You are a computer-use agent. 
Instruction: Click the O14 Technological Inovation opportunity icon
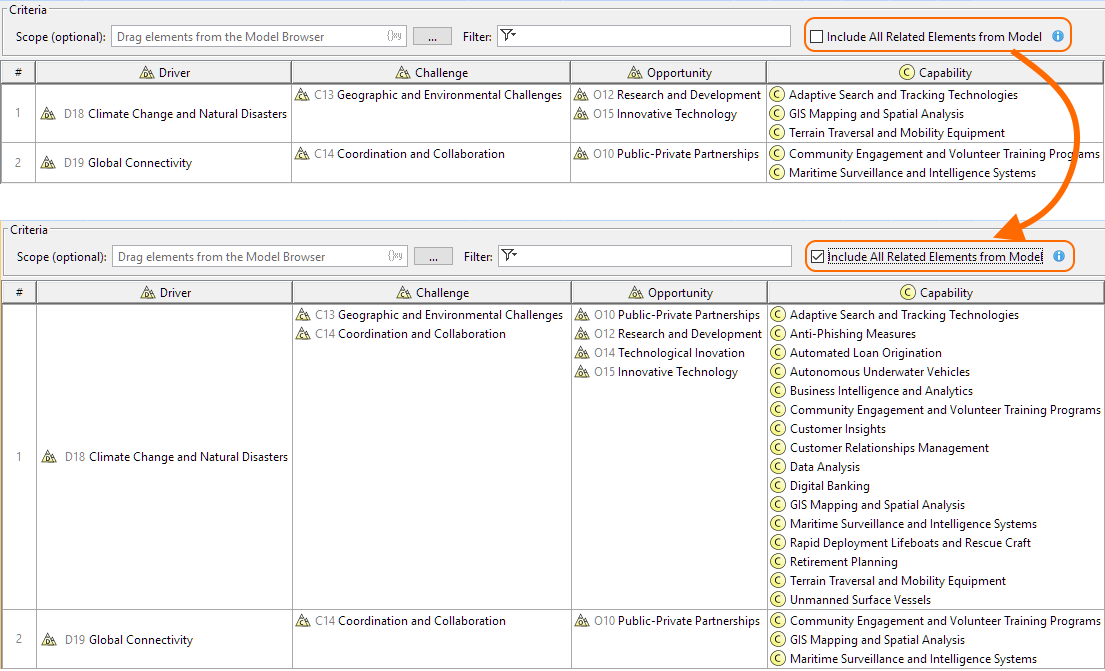click(x=581, y=353)
